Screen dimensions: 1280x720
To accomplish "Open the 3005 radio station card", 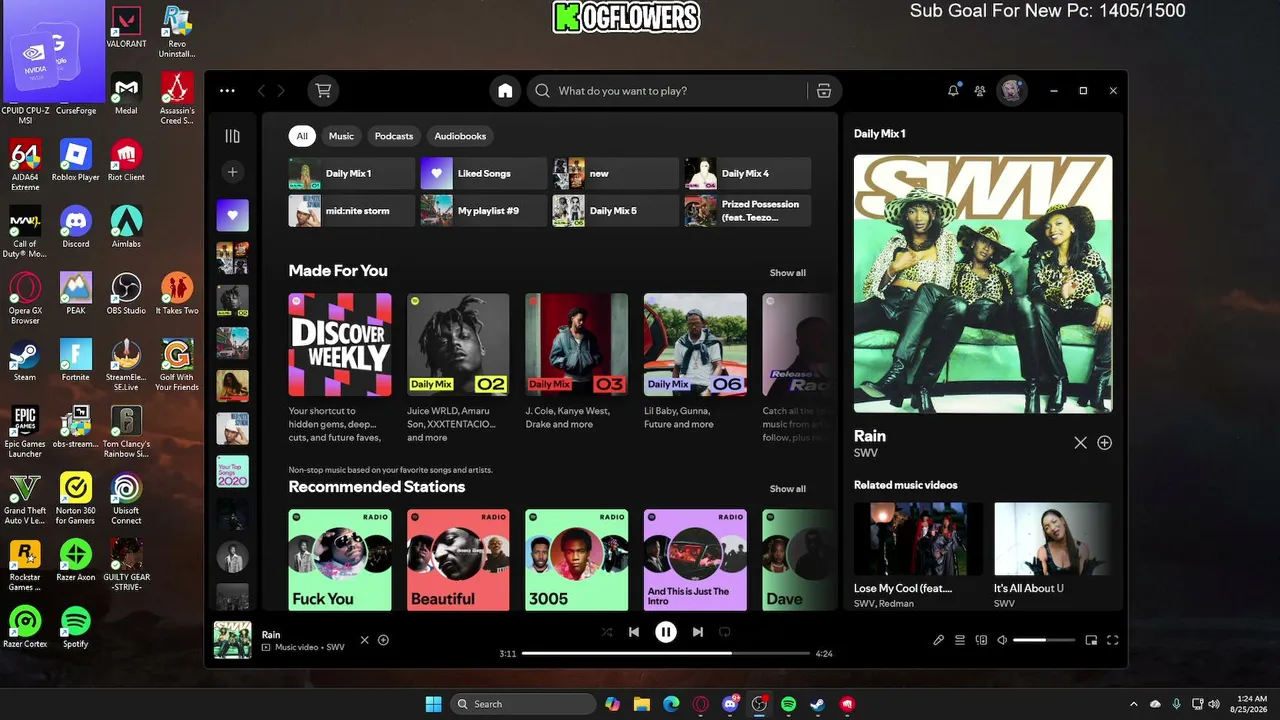I will pyautogui.click(x=577, y=558).
